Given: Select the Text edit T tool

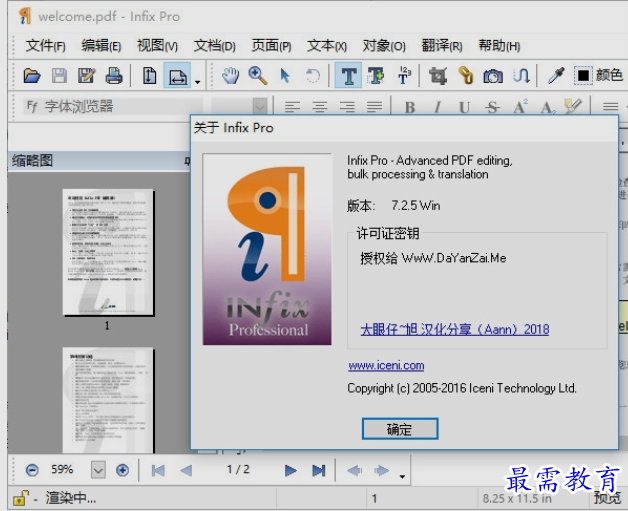Looking at the screenshot, I should tap(348, 75).
